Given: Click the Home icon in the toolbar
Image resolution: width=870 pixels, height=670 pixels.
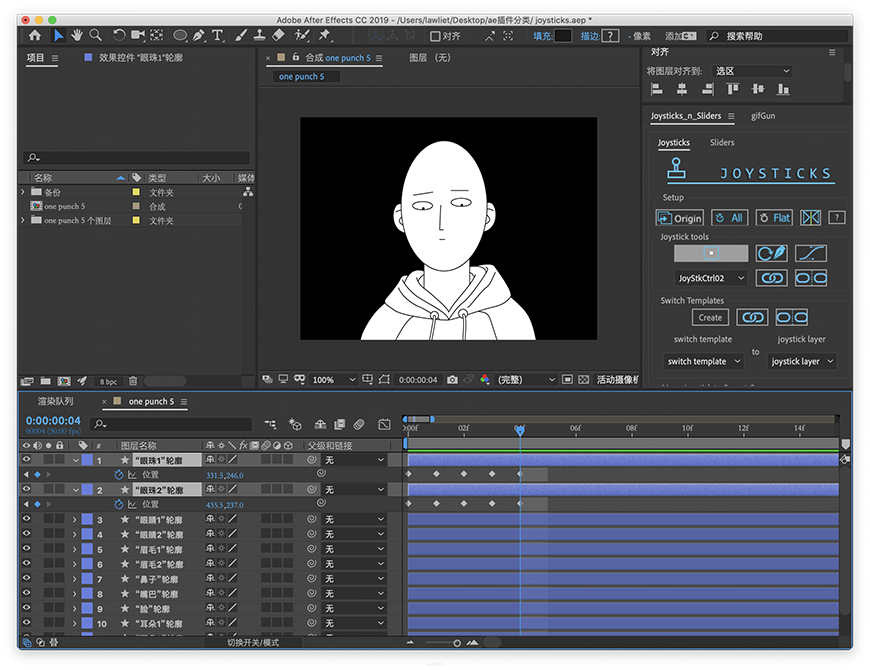Looking at the screenshot, I should (x=34, y=36).
